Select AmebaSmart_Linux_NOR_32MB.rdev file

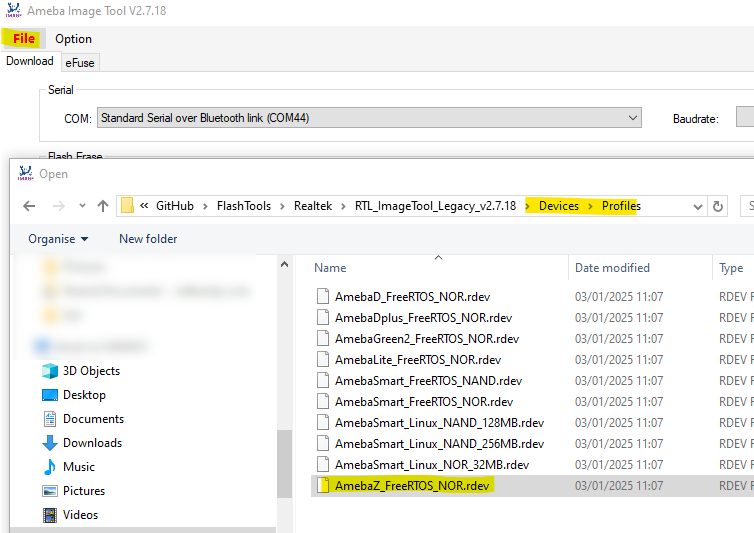(432, 465)
